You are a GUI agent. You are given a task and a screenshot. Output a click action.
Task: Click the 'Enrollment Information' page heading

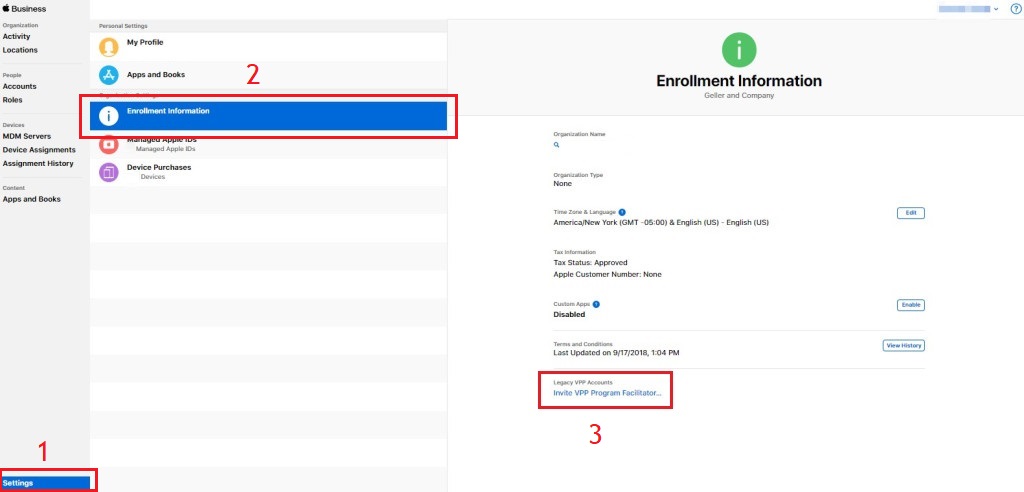(739, 81)
